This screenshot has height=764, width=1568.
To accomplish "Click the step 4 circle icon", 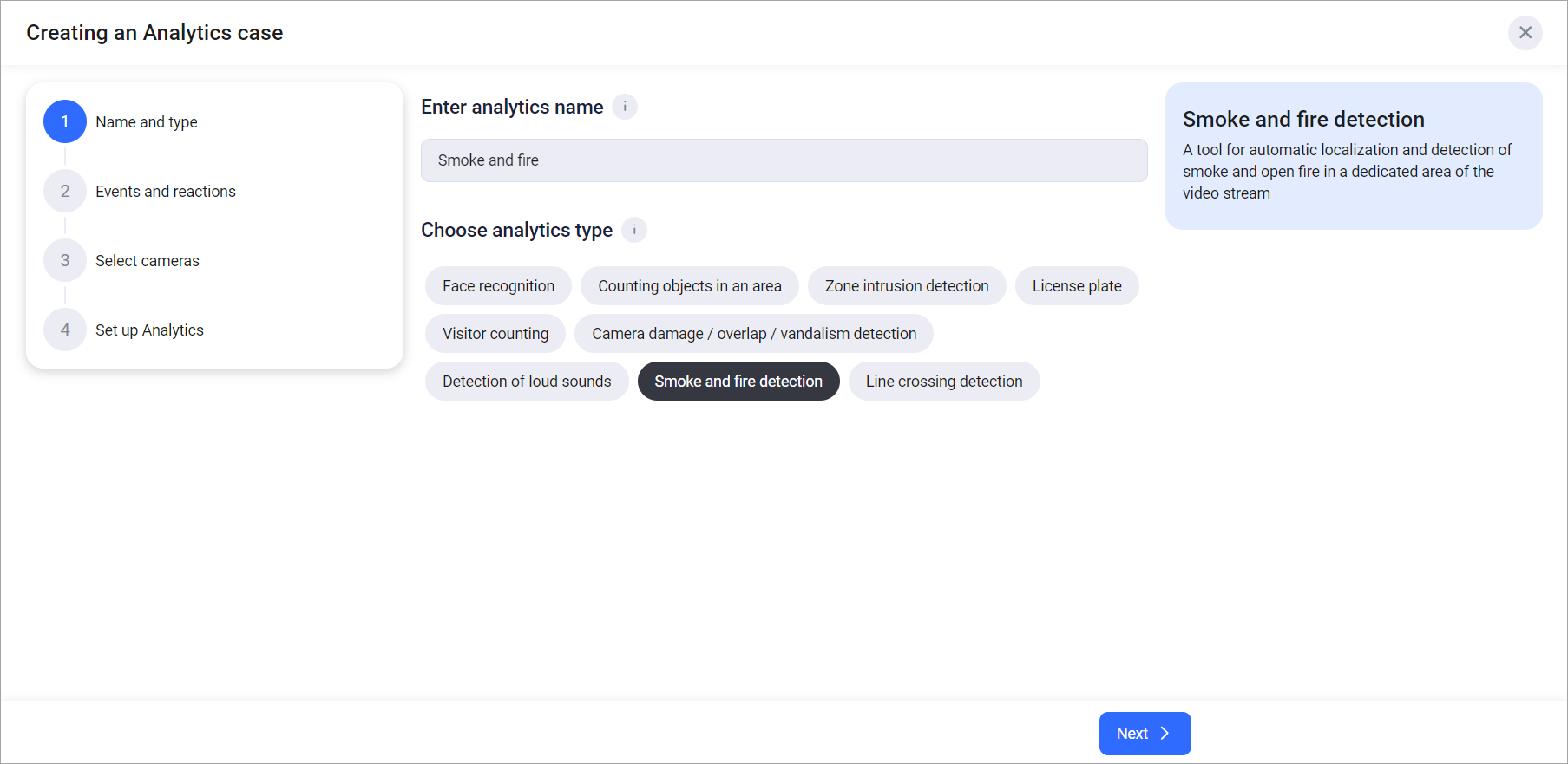I will point(65,330).
